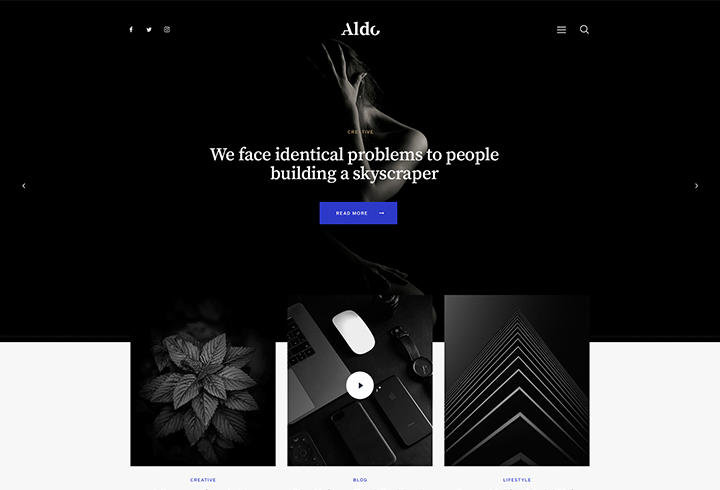Click the search magnifier icon
Viewport: 720px width, 490px height.
click(584, 29)
